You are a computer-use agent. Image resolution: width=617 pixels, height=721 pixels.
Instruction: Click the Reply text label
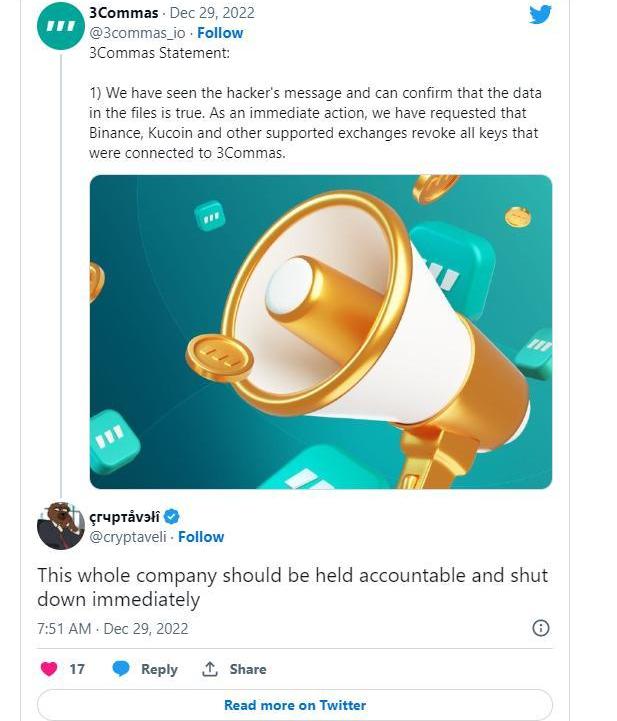pyautogui.click(x=159, y=669)
